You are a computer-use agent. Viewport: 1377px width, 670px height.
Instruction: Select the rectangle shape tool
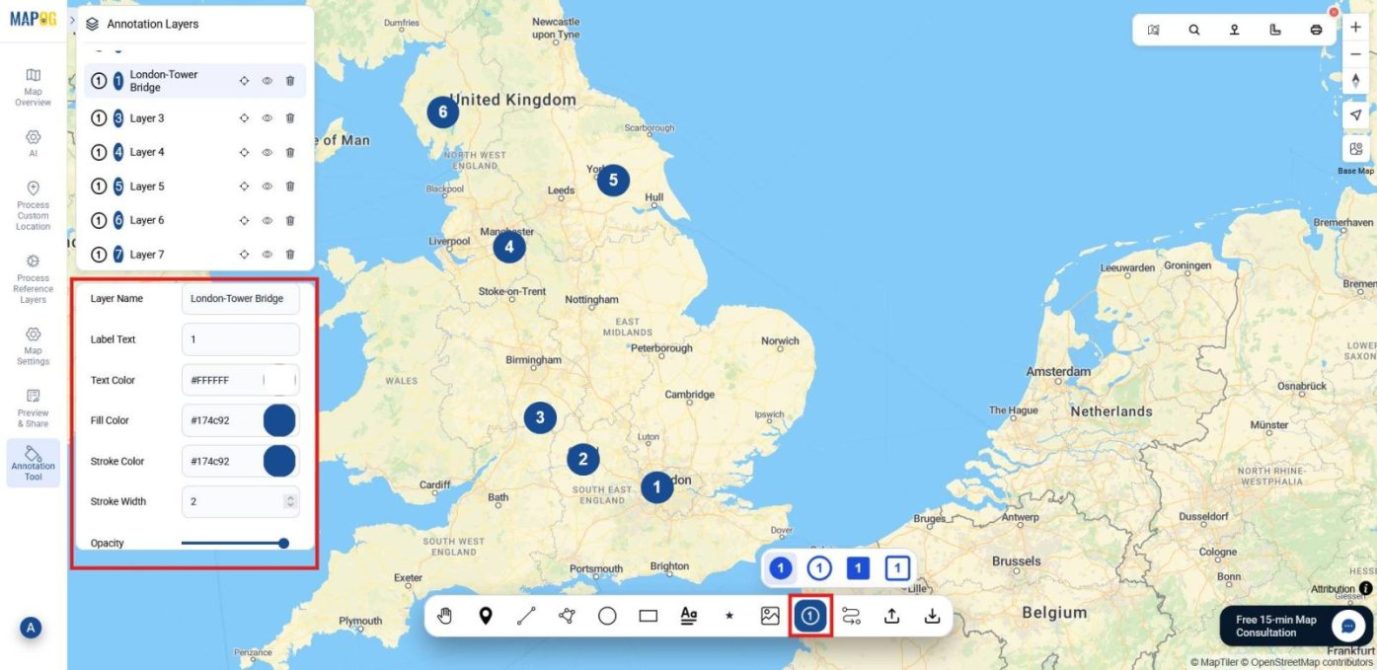coord(648,616)
